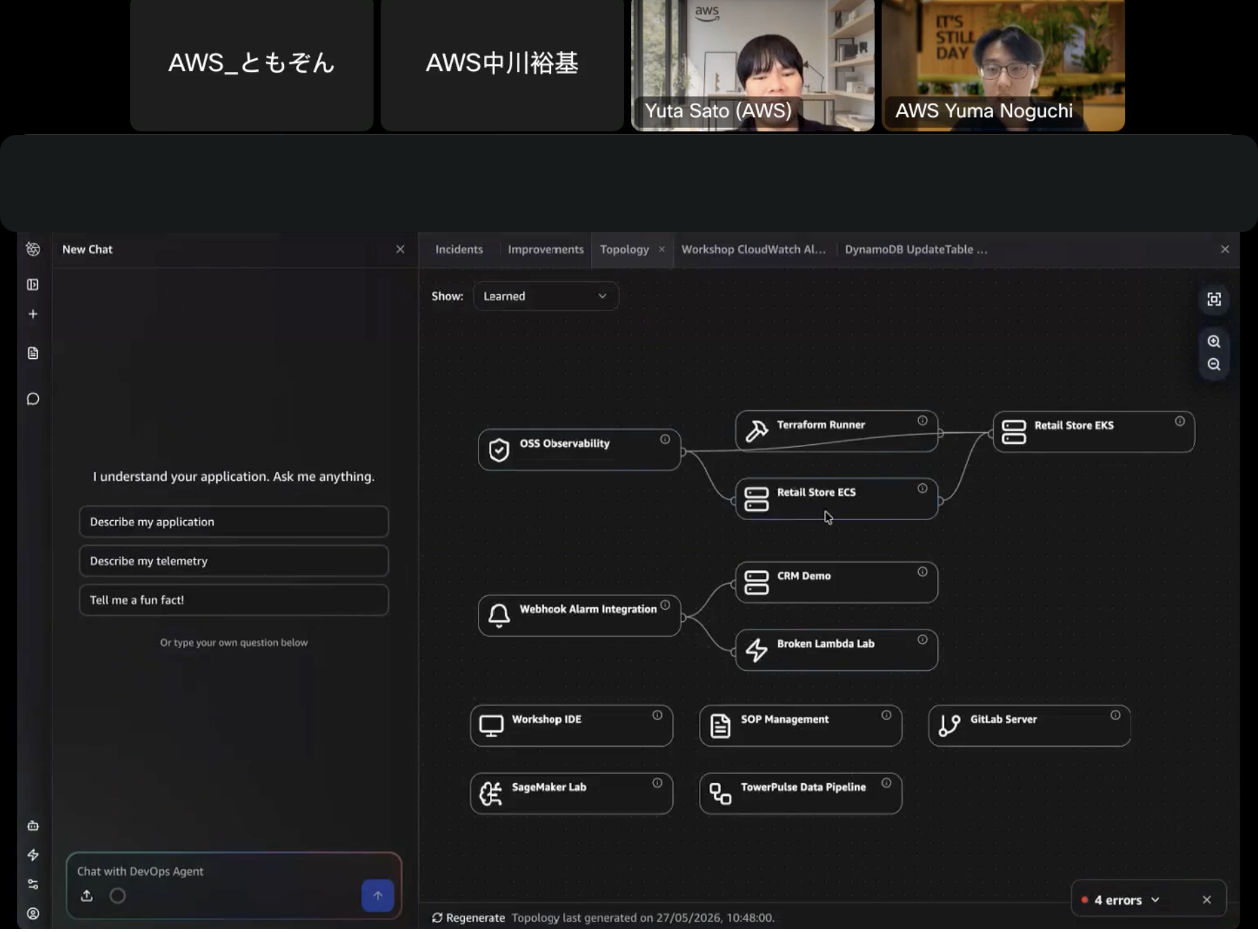Click the GitLab Server branch icon

(949, 726)
